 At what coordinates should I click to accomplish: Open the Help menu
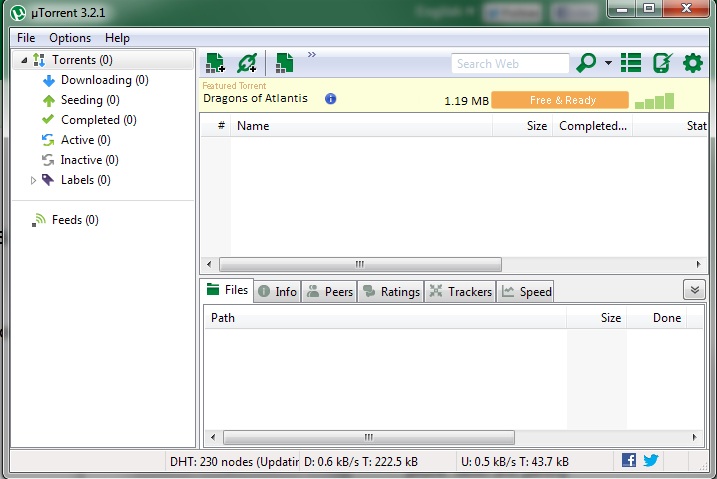(x=118, y=37)
